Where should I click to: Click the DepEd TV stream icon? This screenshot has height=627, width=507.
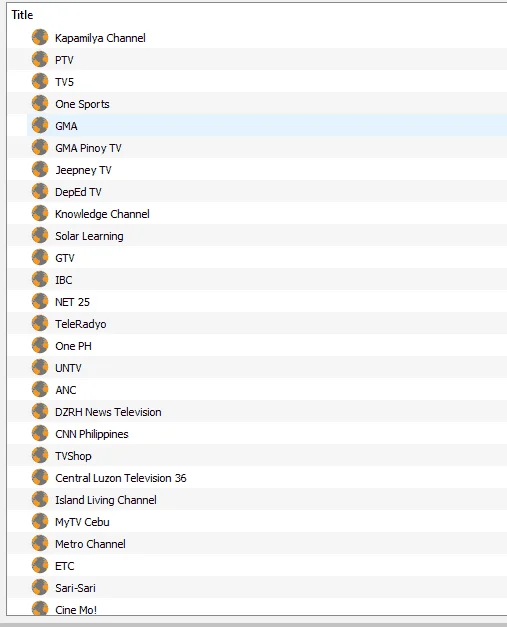pos(40,192)
